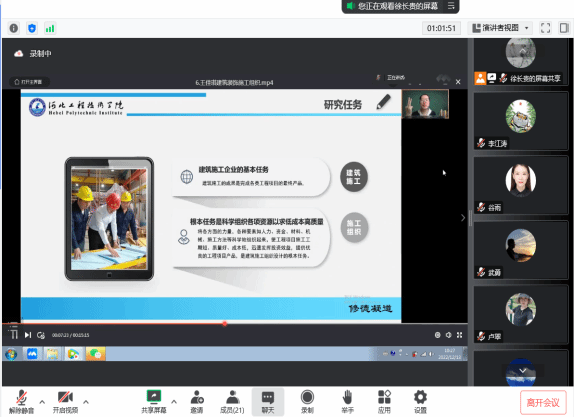This screenshot has height=417, width=574.
Task: Collapse the participant video side panel arrow
Action: click(x=463, y=218)
